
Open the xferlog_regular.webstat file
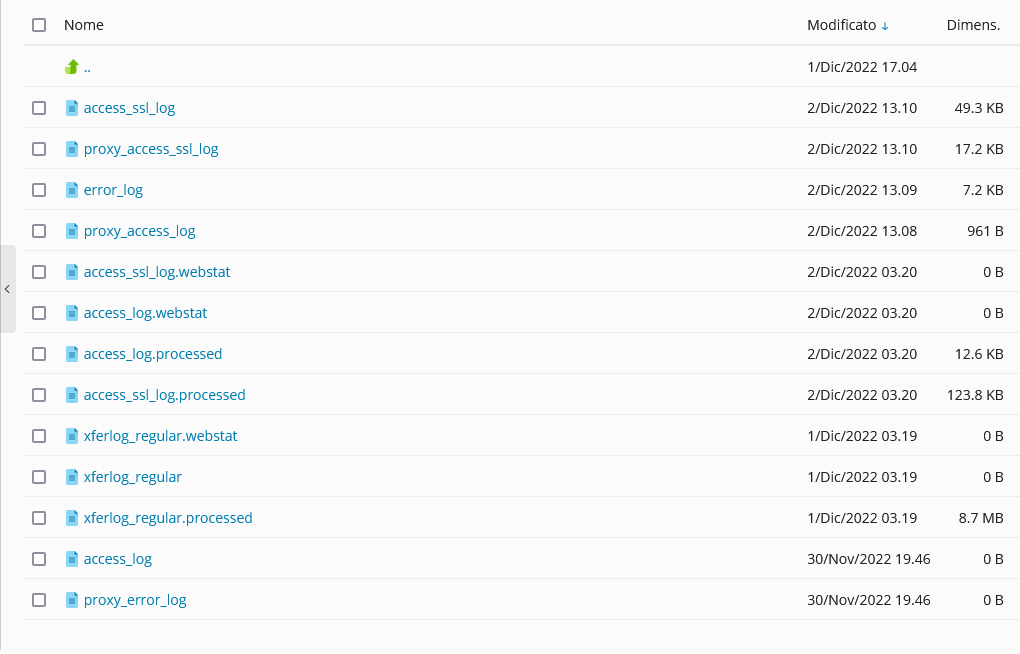point(160,436)
